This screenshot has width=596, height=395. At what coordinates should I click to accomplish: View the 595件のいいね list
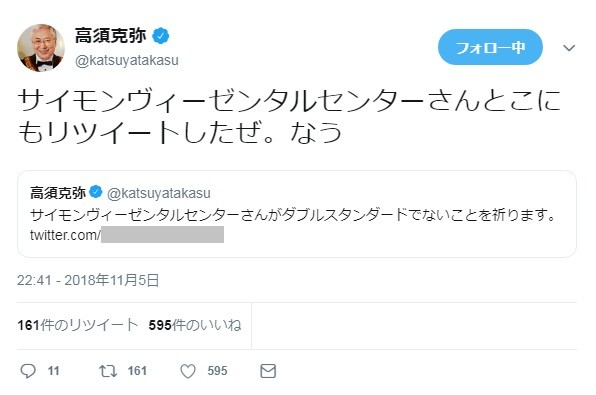pos(195,325)
